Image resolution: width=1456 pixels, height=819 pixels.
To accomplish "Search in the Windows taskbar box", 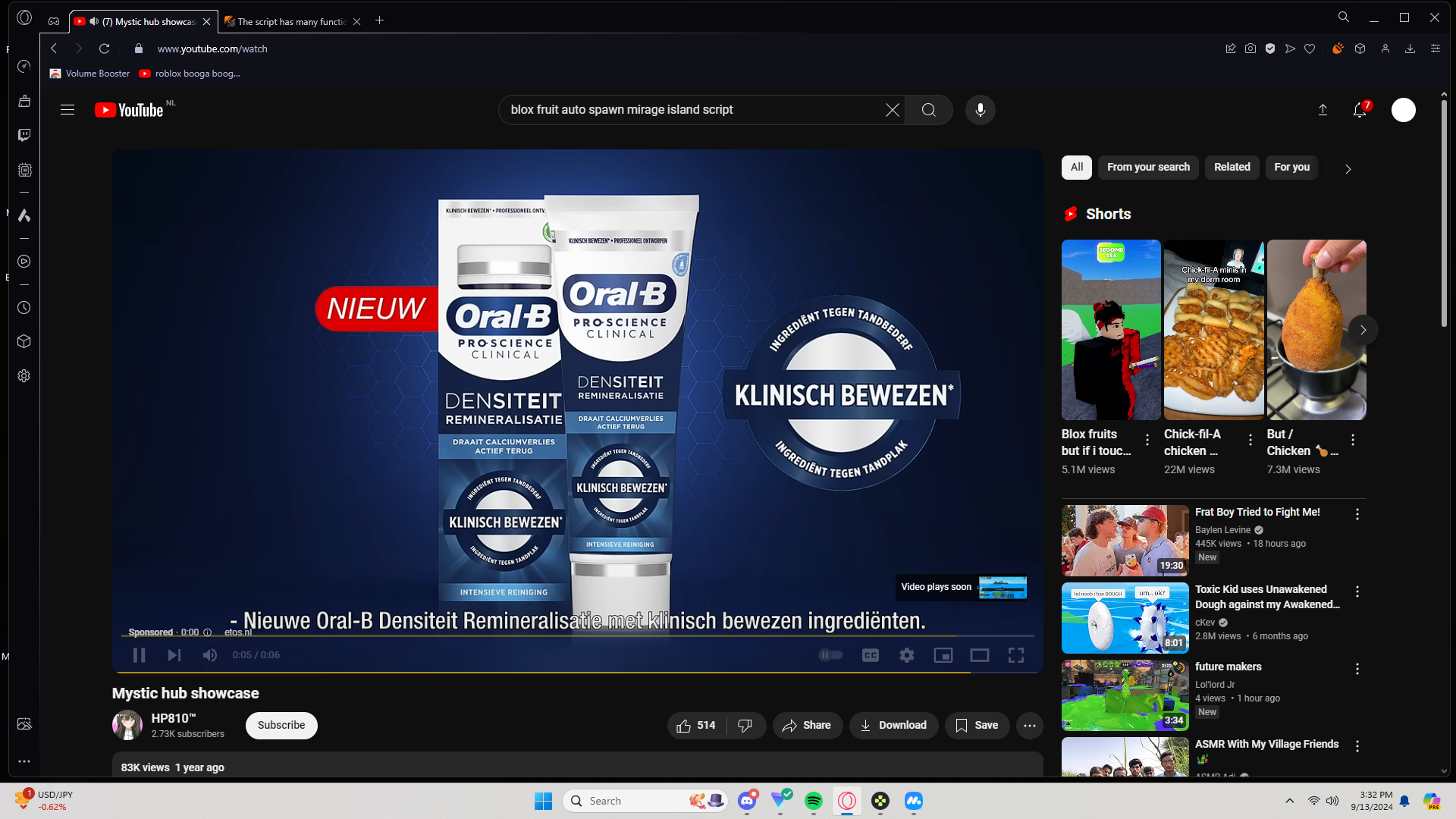I will (645, 801).
